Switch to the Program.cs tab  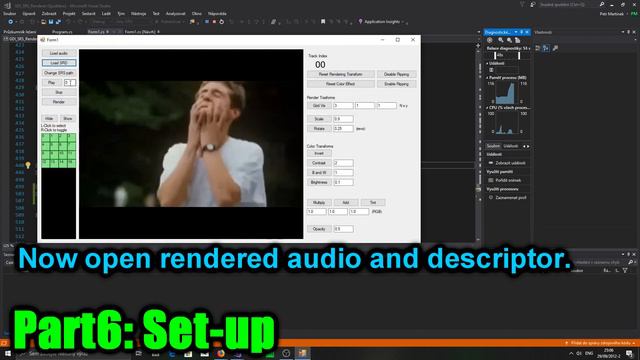(62, 31)
